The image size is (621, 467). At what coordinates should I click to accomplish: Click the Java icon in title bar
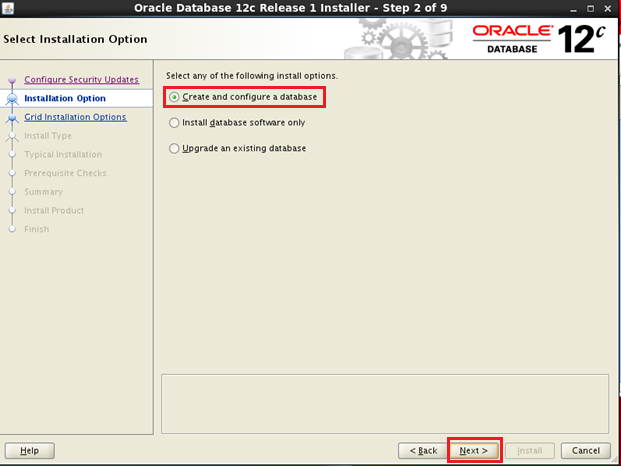point(8,8)
